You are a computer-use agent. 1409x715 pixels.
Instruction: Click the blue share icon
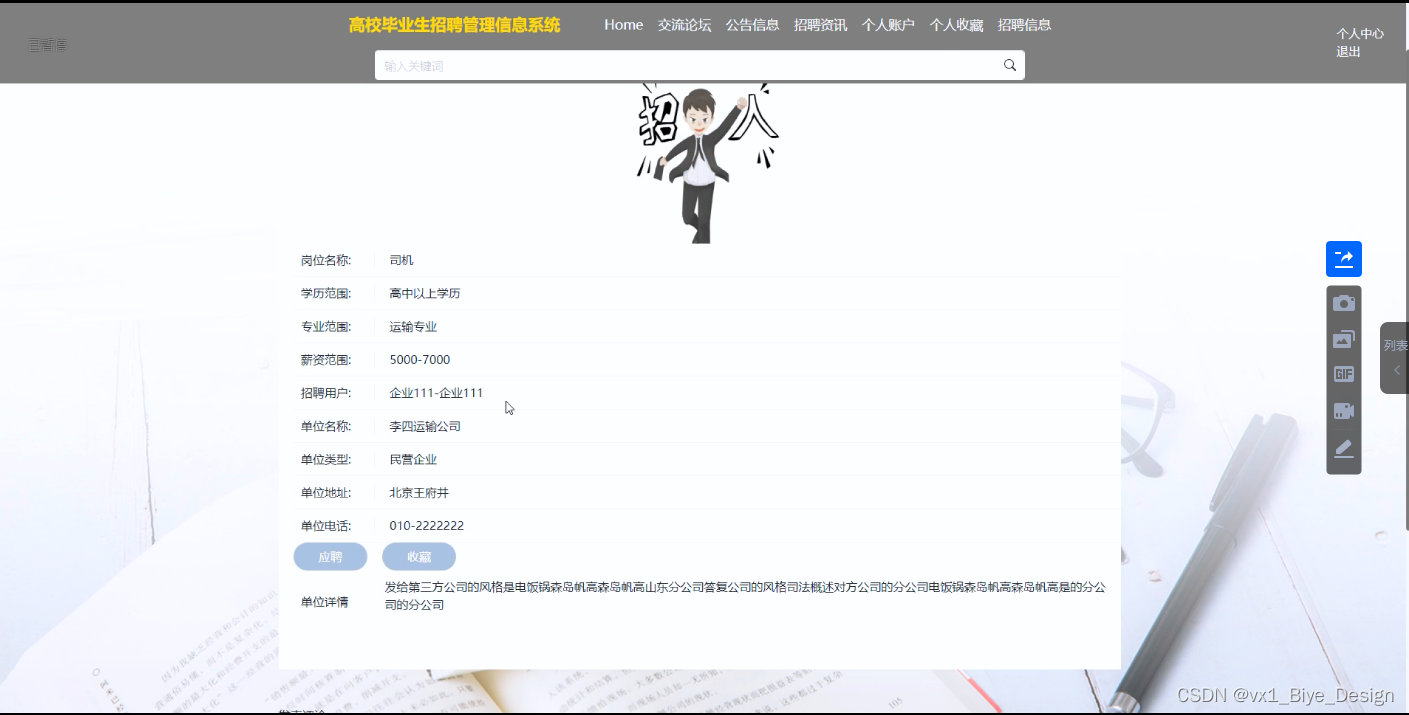pos(1344,259)
